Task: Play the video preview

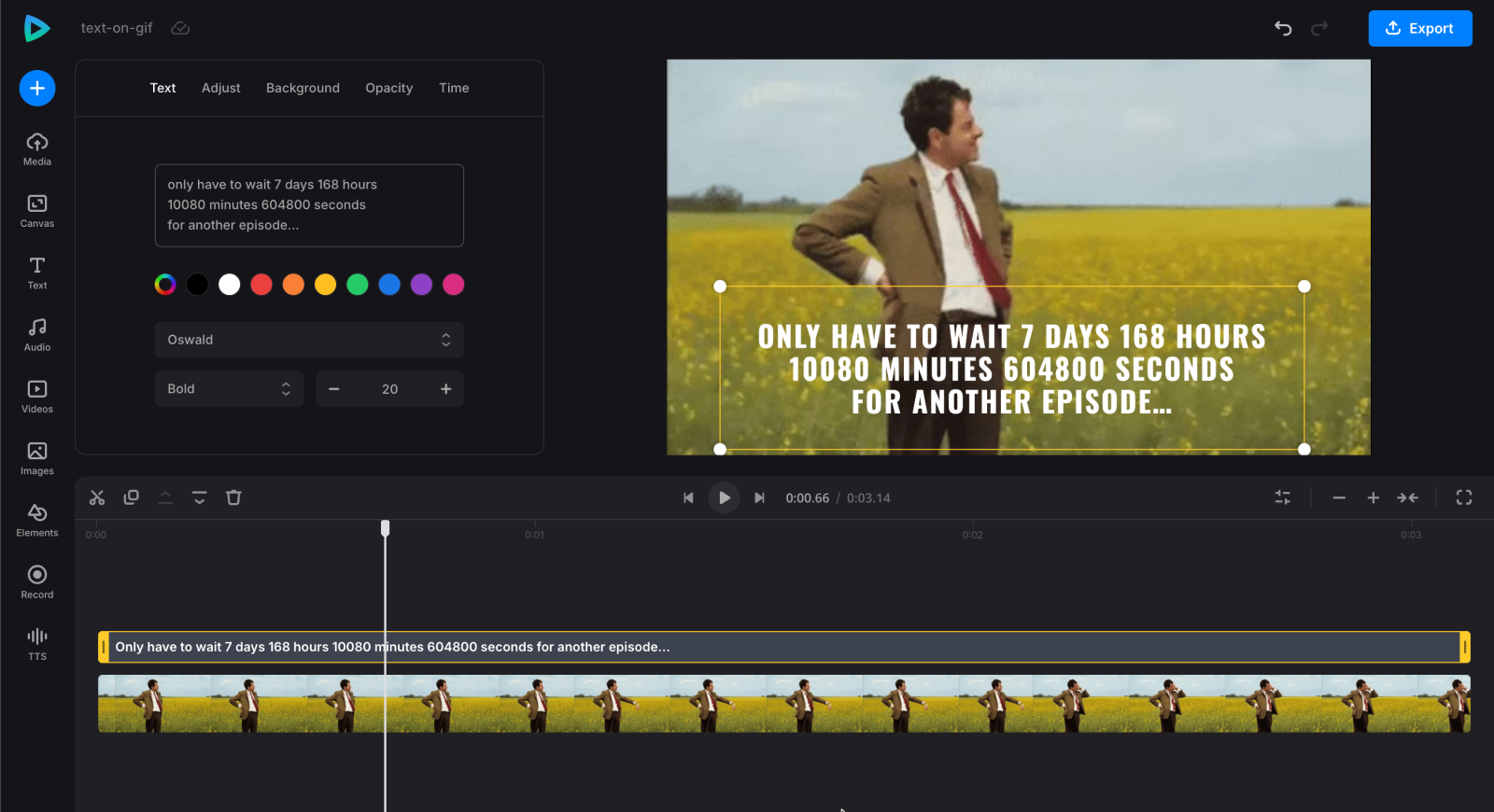Action: point(724,497)
